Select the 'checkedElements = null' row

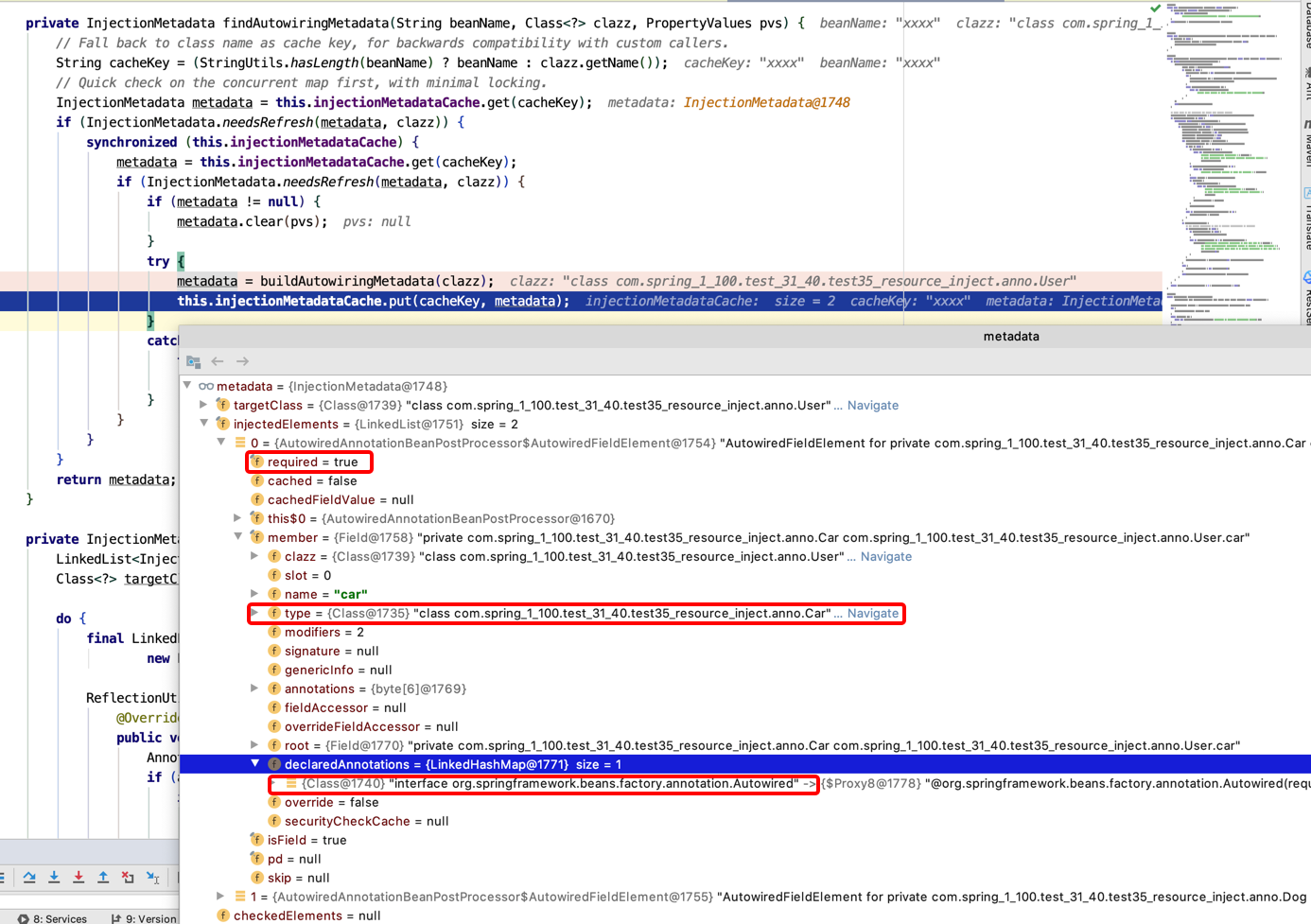click(745, 915)
